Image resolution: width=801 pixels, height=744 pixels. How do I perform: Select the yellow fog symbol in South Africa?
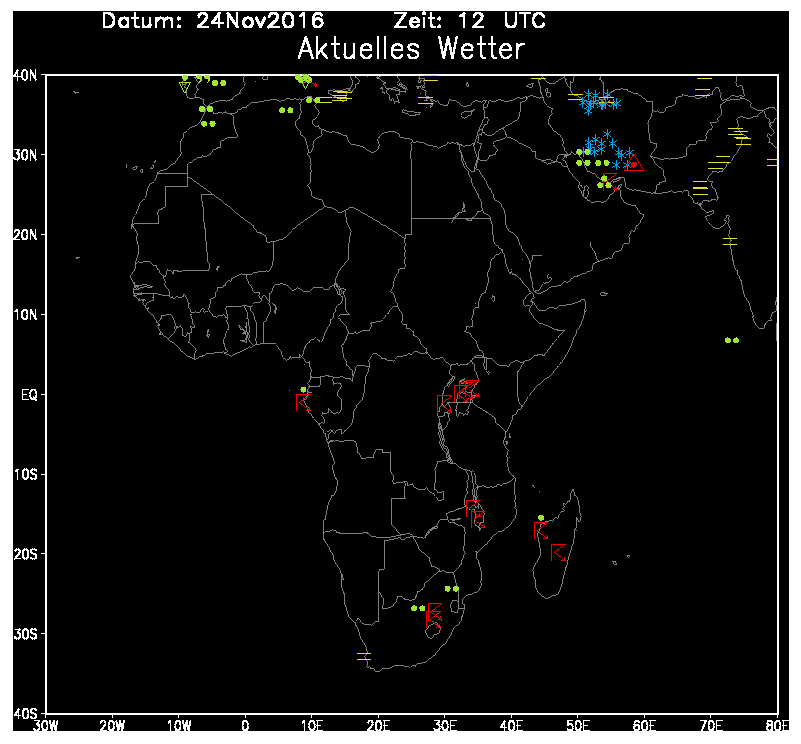pyautogui.click(x=363, y=655)
